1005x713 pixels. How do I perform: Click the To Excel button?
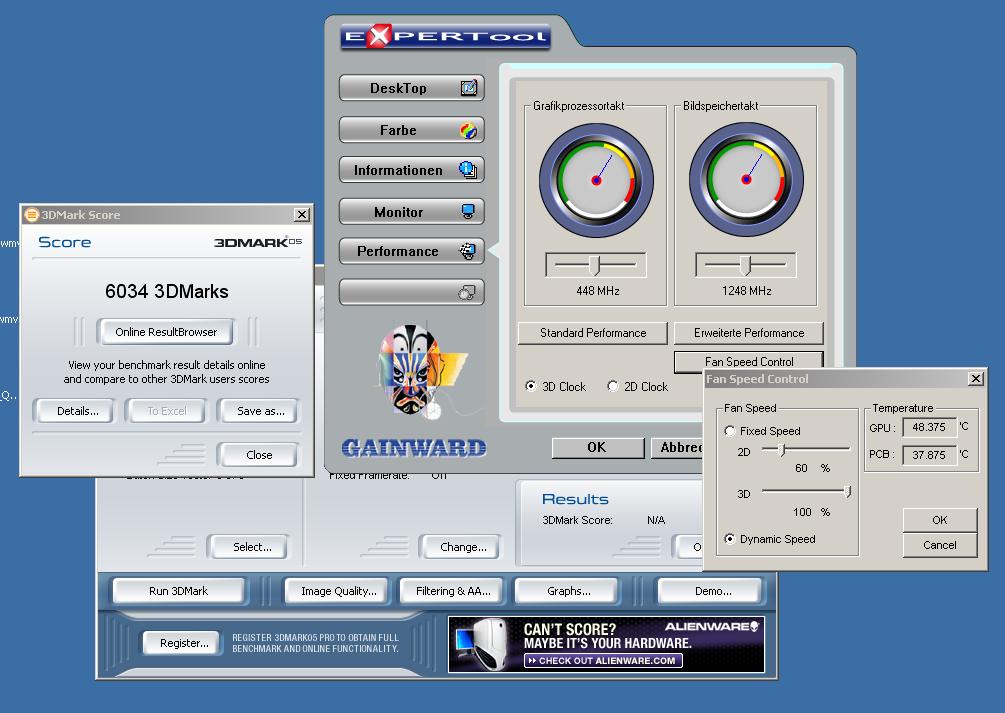(x=167, y=411)
